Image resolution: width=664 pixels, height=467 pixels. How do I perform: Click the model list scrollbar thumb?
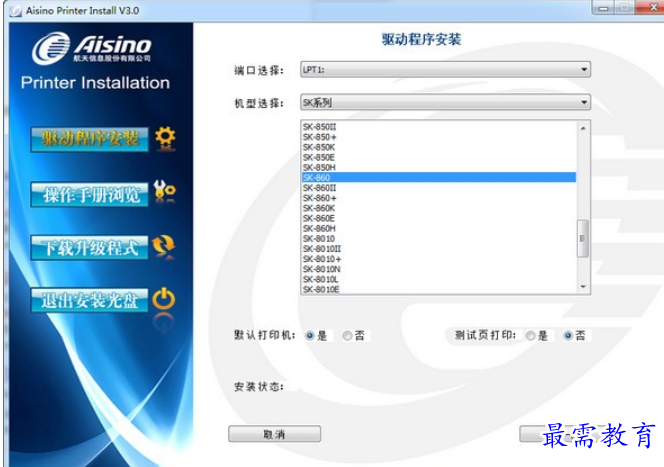click(x=583, y=238)
